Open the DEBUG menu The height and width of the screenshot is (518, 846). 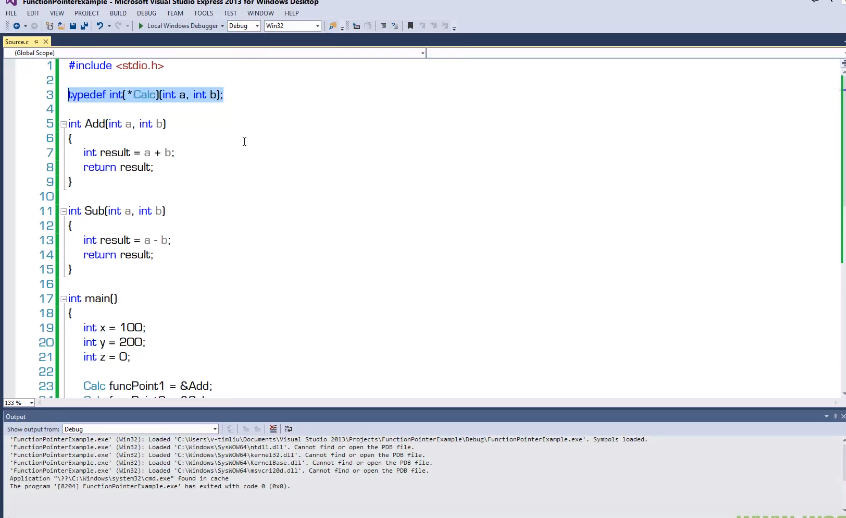click(x=146, y=13)
